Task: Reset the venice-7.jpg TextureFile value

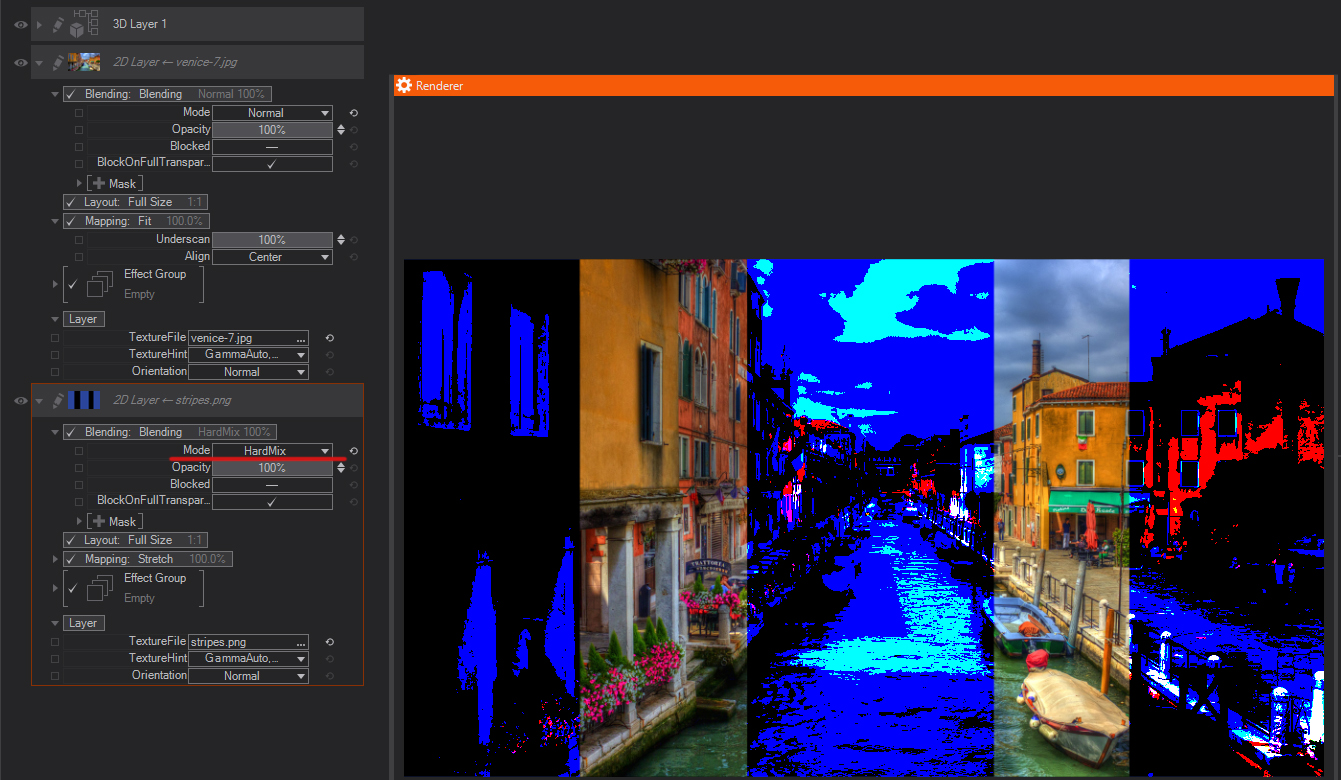Action: coord(329,338)
